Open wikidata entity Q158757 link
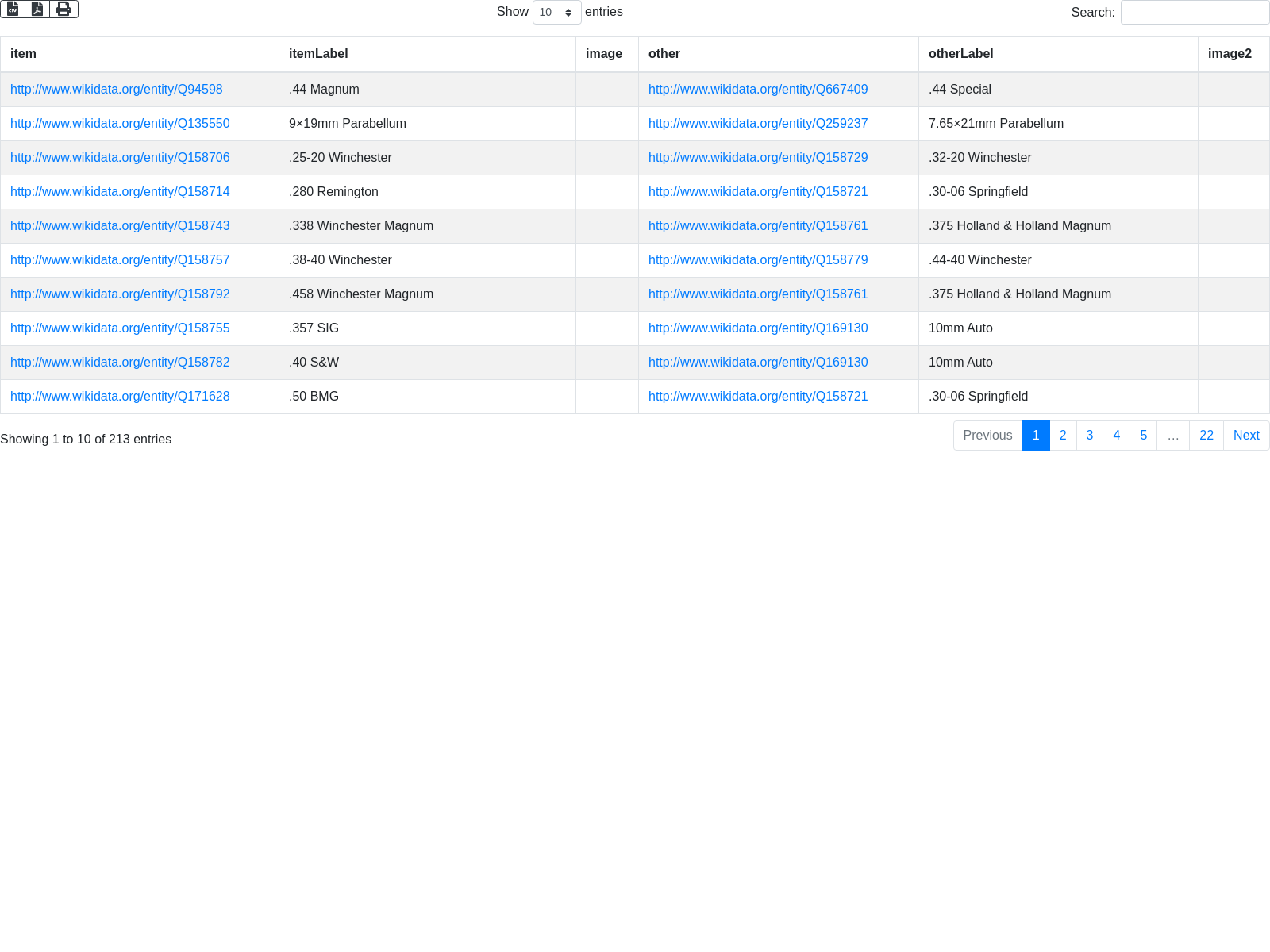 click(x=120, y=260)
